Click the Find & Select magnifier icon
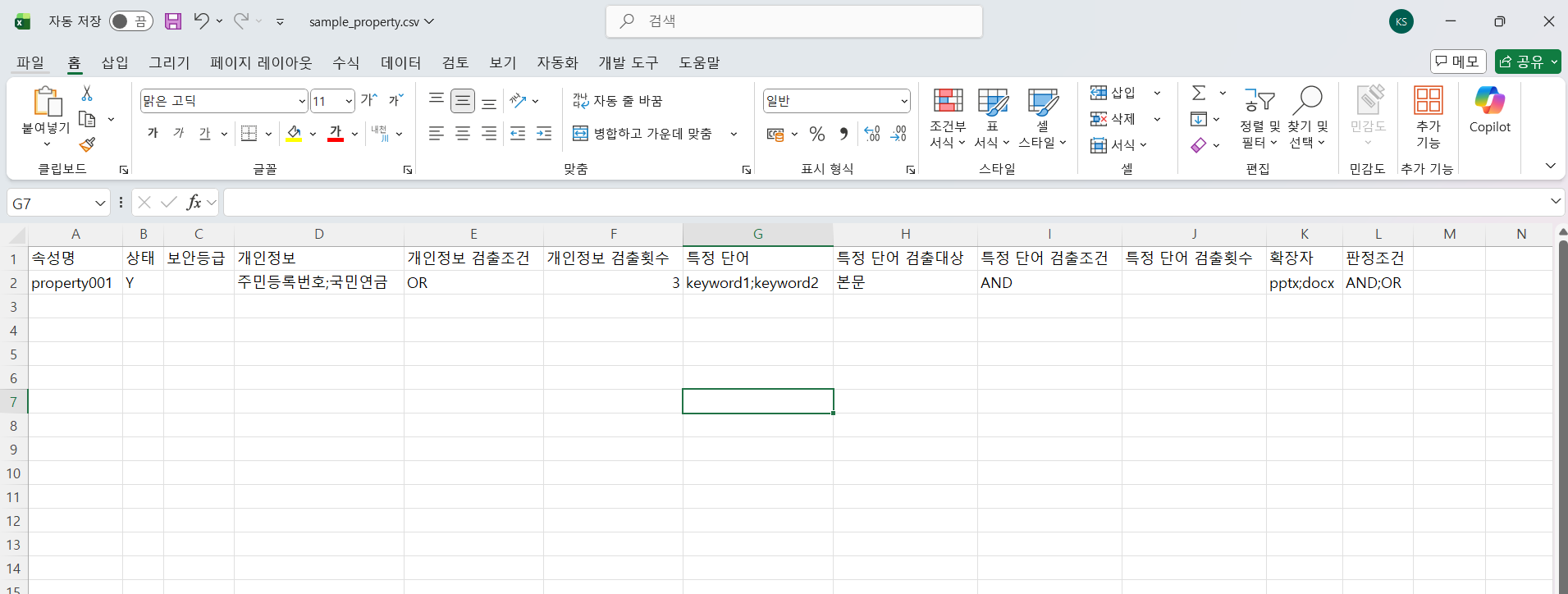This screenshot has width=1568, height=594. tap(1307, 102)
